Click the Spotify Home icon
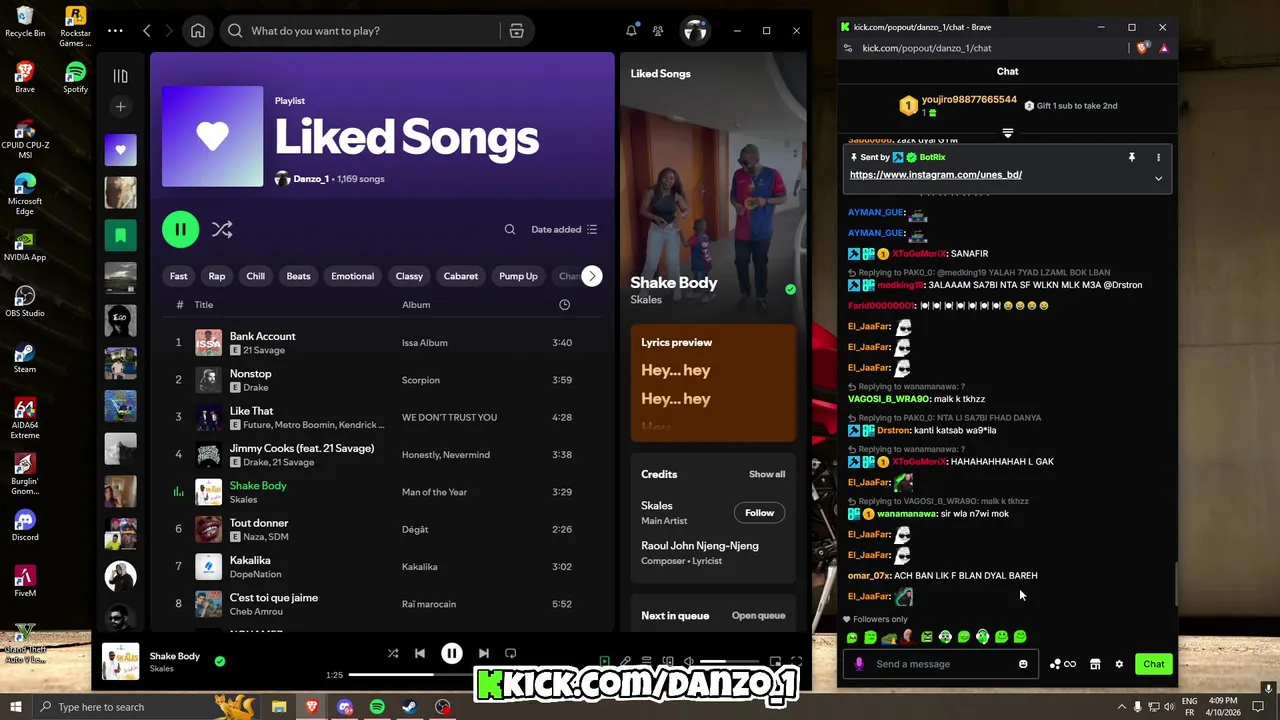Viewport: 1280px width, 720px height. (x=198, y=31)
